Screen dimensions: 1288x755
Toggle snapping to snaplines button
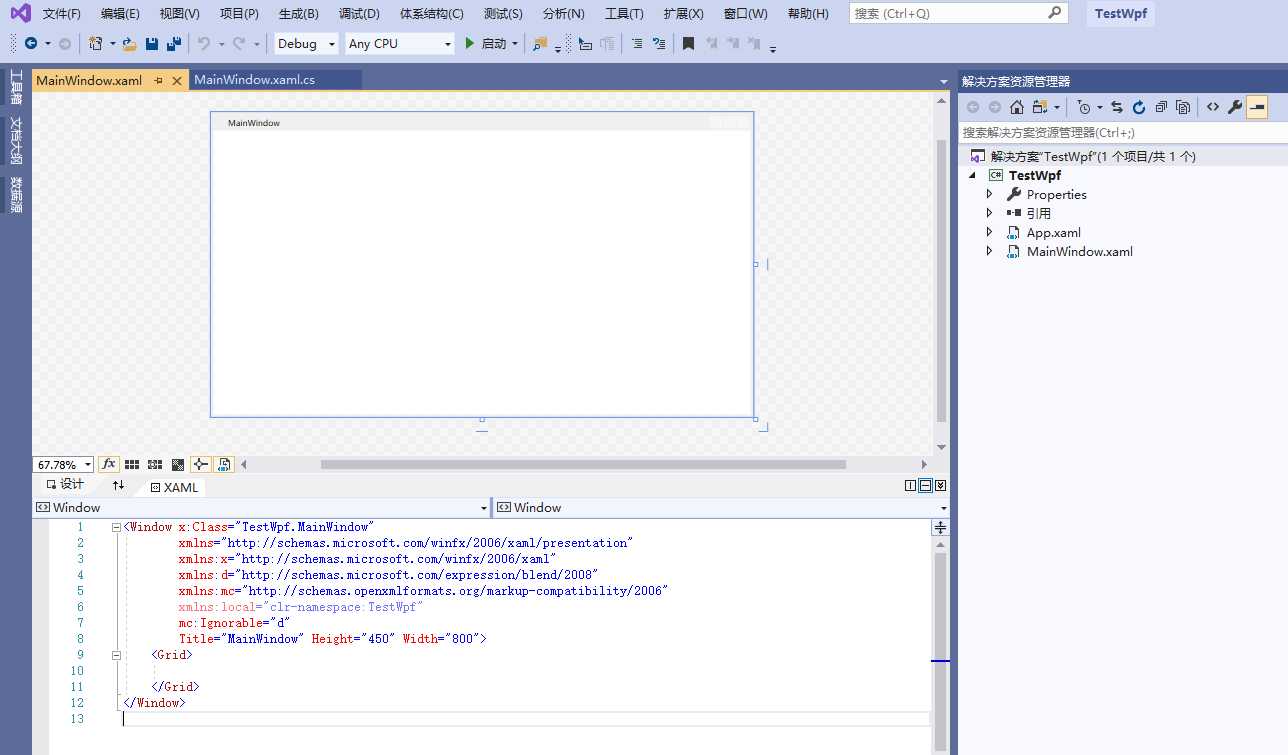point(201,464)
